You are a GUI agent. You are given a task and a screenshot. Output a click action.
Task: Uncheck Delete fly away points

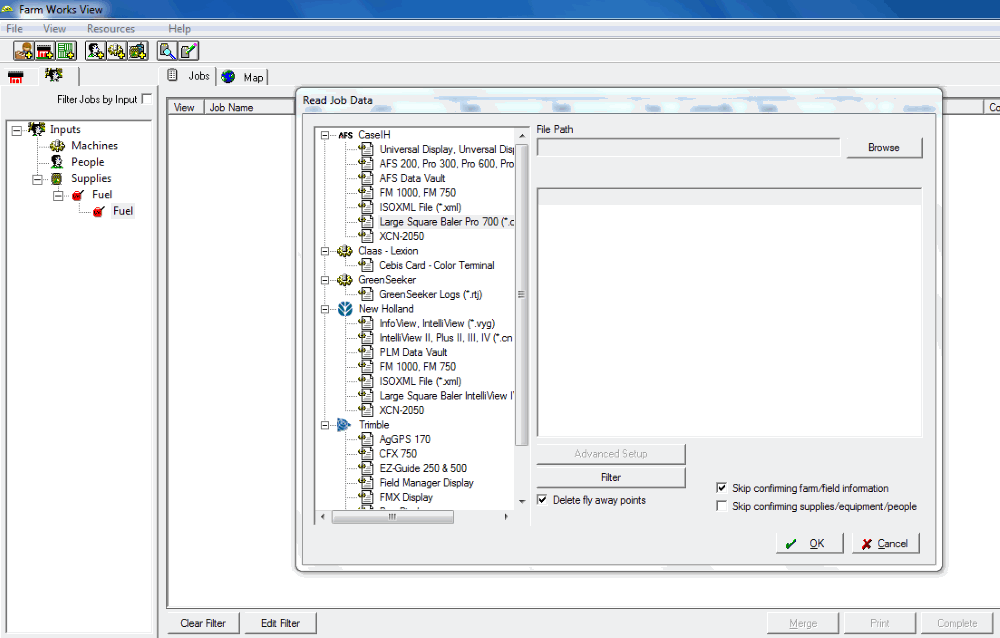pyautogui.click(x=542, y=500)
